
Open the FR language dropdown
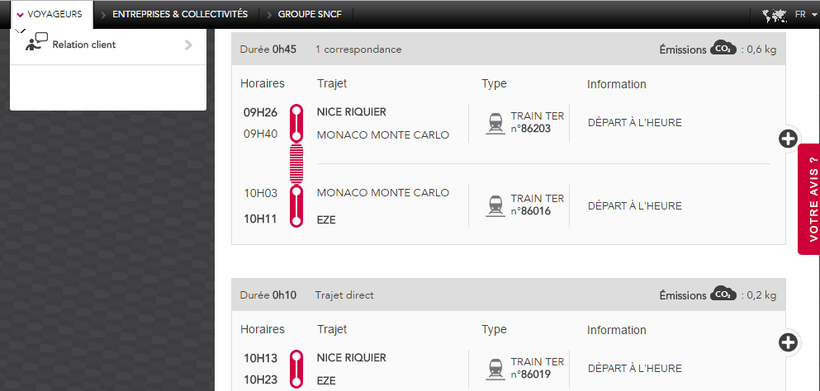click(x=805, y=15)
